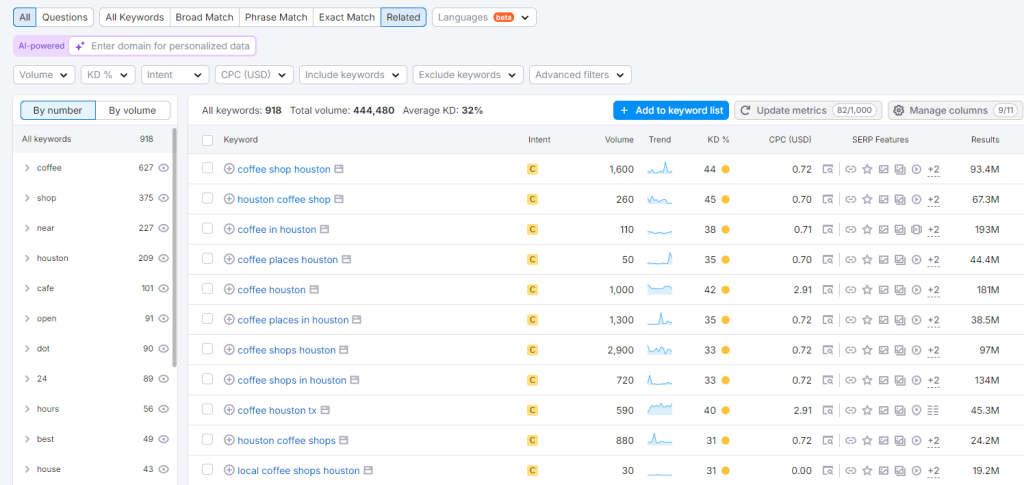
Task: Open the coffee houston tx keyword link
Action: (x=276, y=410)
